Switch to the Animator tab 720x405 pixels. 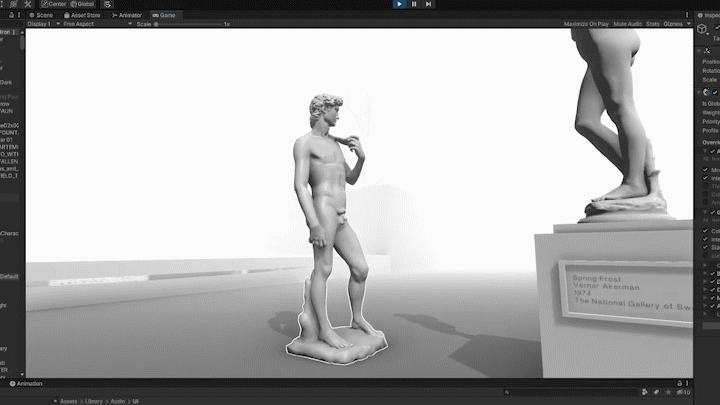pos(127,15)
